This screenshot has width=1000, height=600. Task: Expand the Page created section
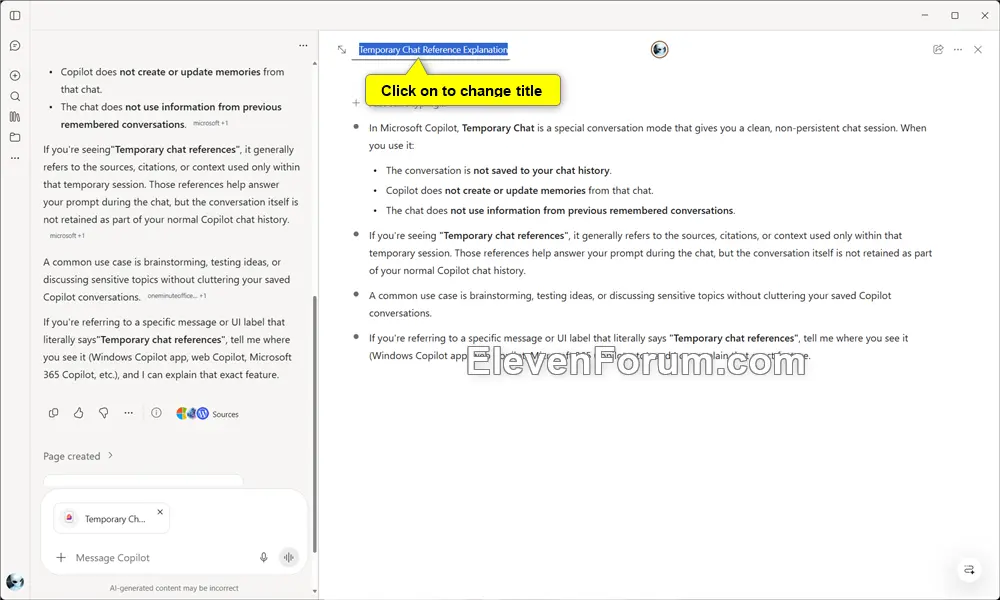78,456
